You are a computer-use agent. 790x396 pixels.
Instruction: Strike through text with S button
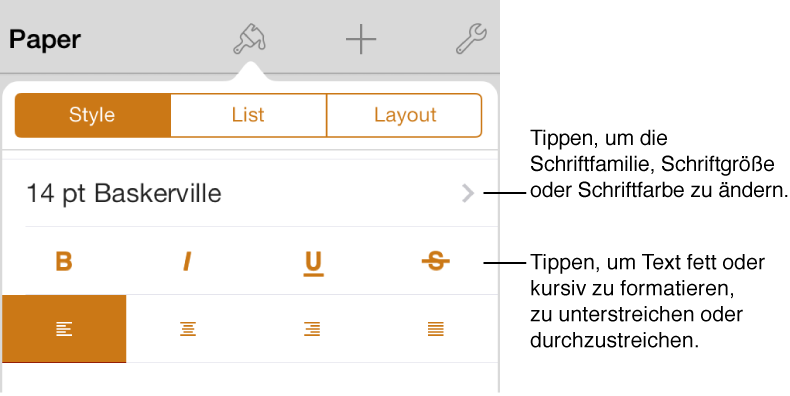pyautogui.click(x=436, y=261)
